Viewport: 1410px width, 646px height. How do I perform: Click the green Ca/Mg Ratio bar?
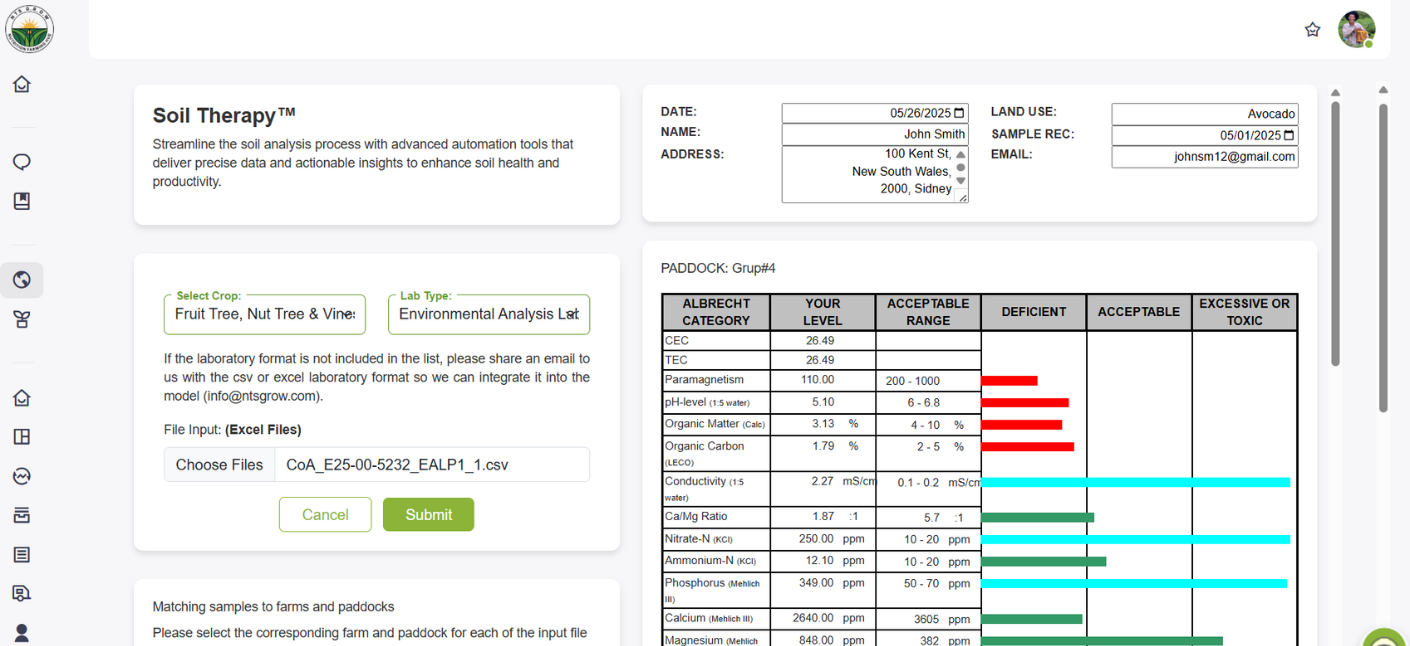coord(1038,517)
